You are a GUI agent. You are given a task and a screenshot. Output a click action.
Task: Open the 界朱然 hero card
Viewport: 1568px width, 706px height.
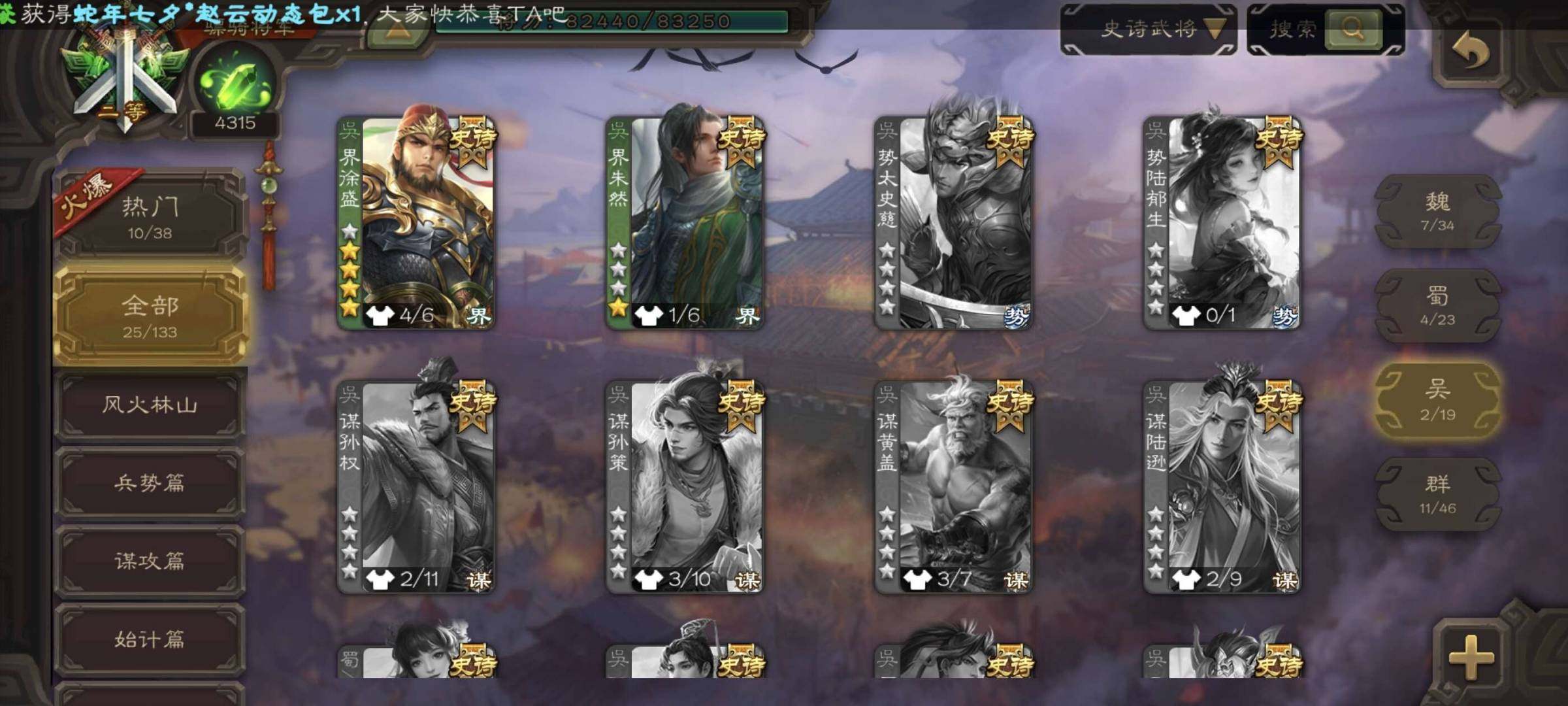(685, 222)
